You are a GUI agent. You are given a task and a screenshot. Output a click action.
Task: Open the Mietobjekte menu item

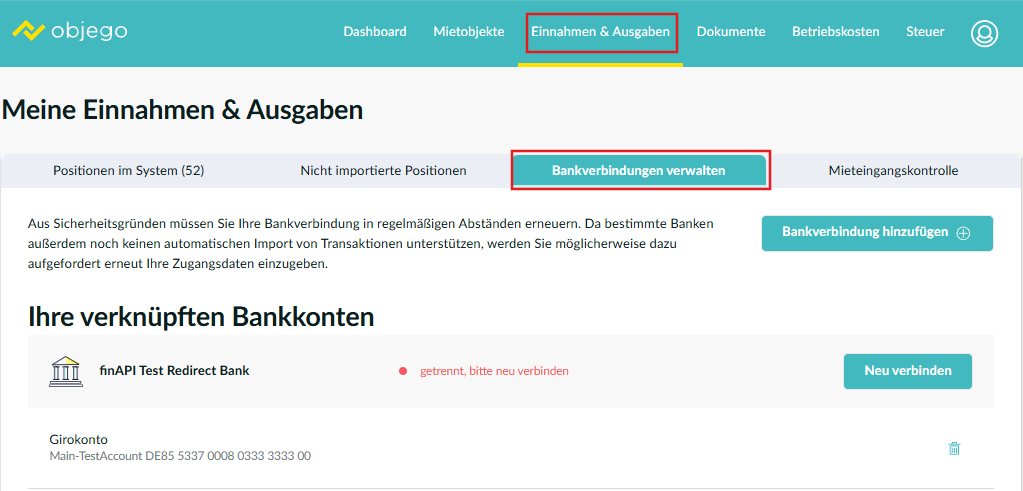[x=469, y=32]
